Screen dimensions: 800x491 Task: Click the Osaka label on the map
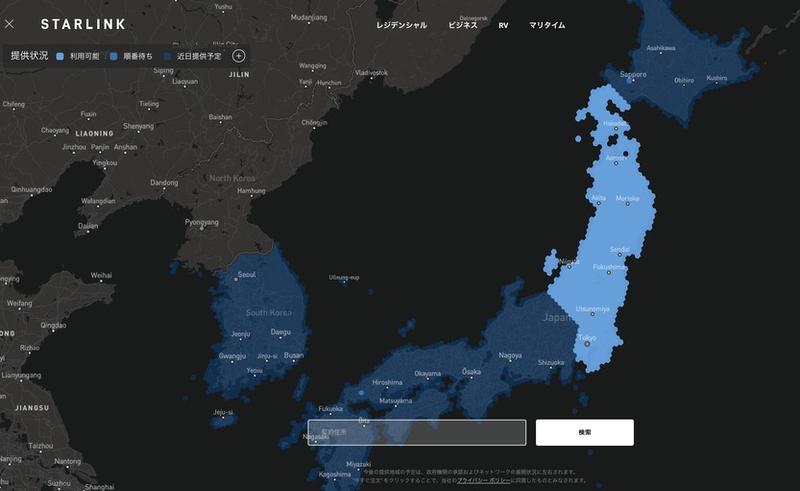(471, 371)
